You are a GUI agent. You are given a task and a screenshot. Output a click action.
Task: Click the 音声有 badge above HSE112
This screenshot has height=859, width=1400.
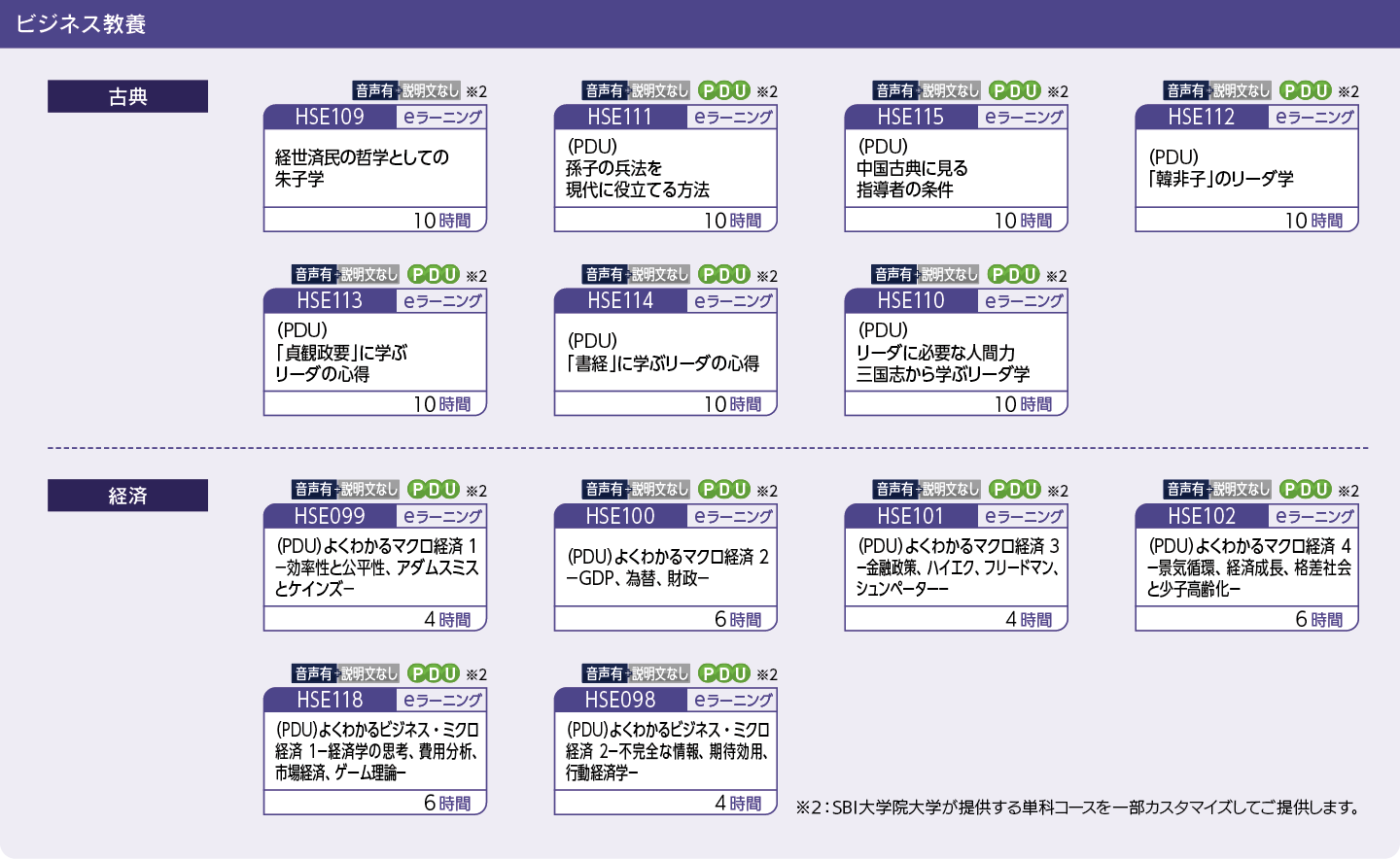point(1185,90)
